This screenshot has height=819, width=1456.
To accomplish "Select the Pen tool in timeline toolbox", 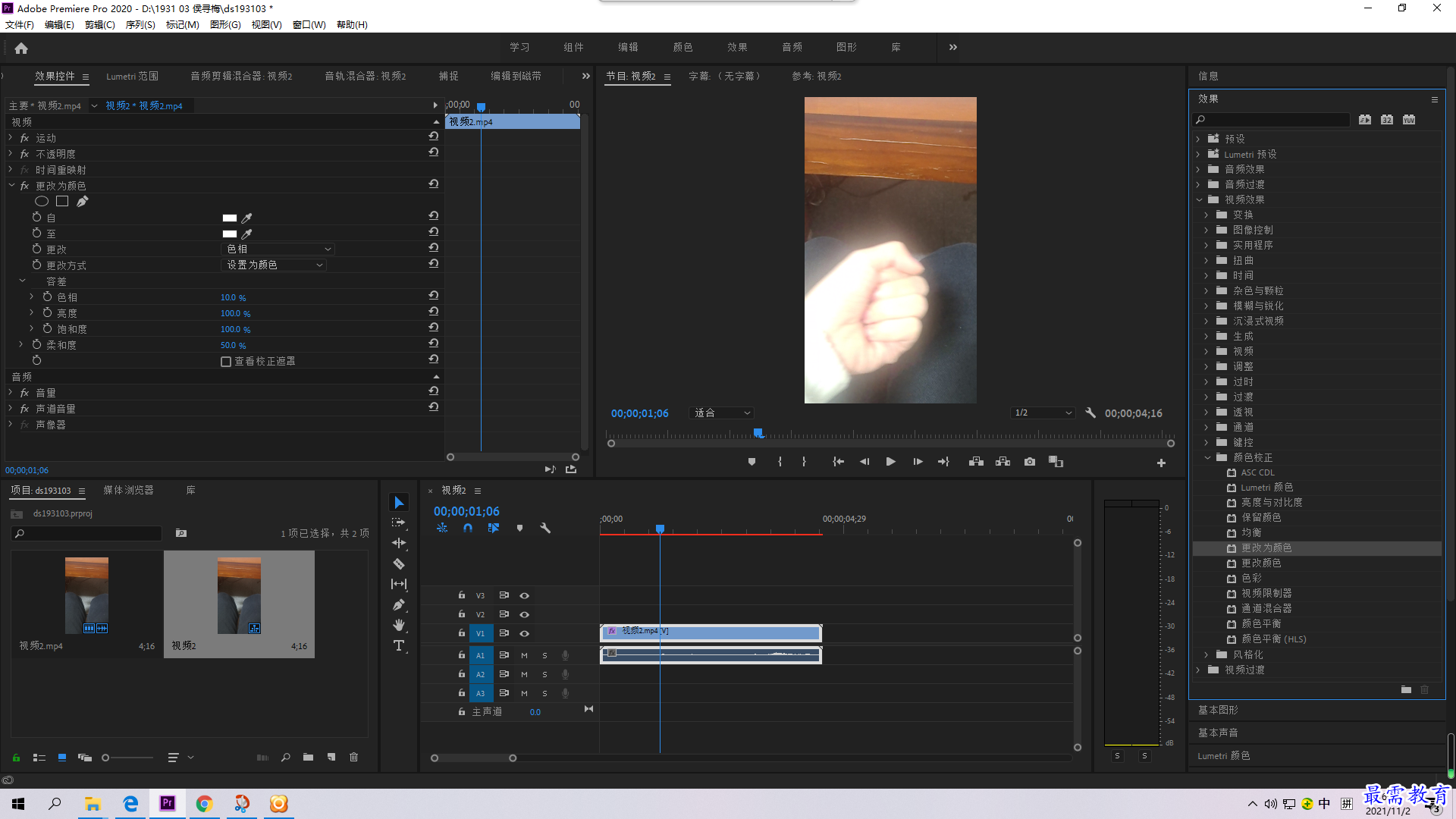I will [399, 604].
